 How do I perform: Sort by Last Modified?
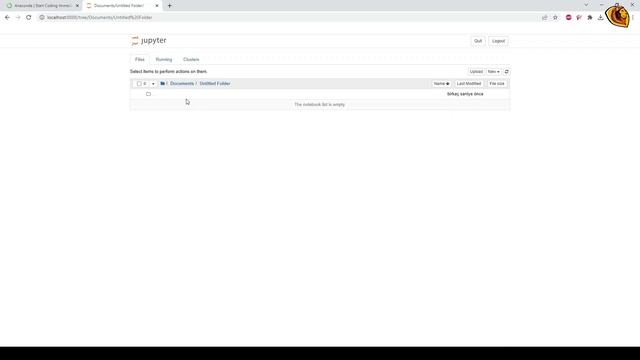[469, 83]
